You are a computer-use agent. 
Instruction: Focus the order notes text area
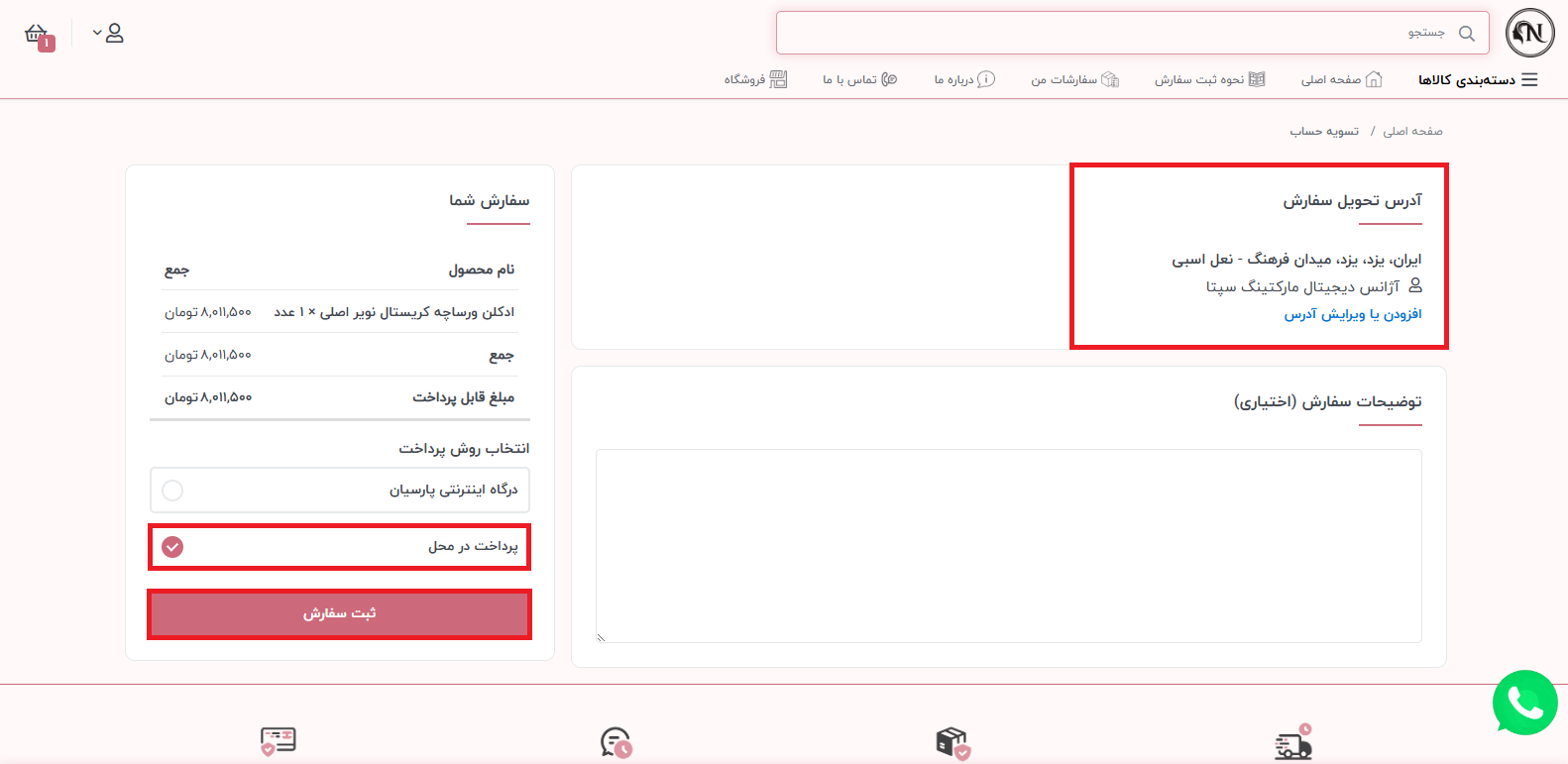(x=1009, y=546)
